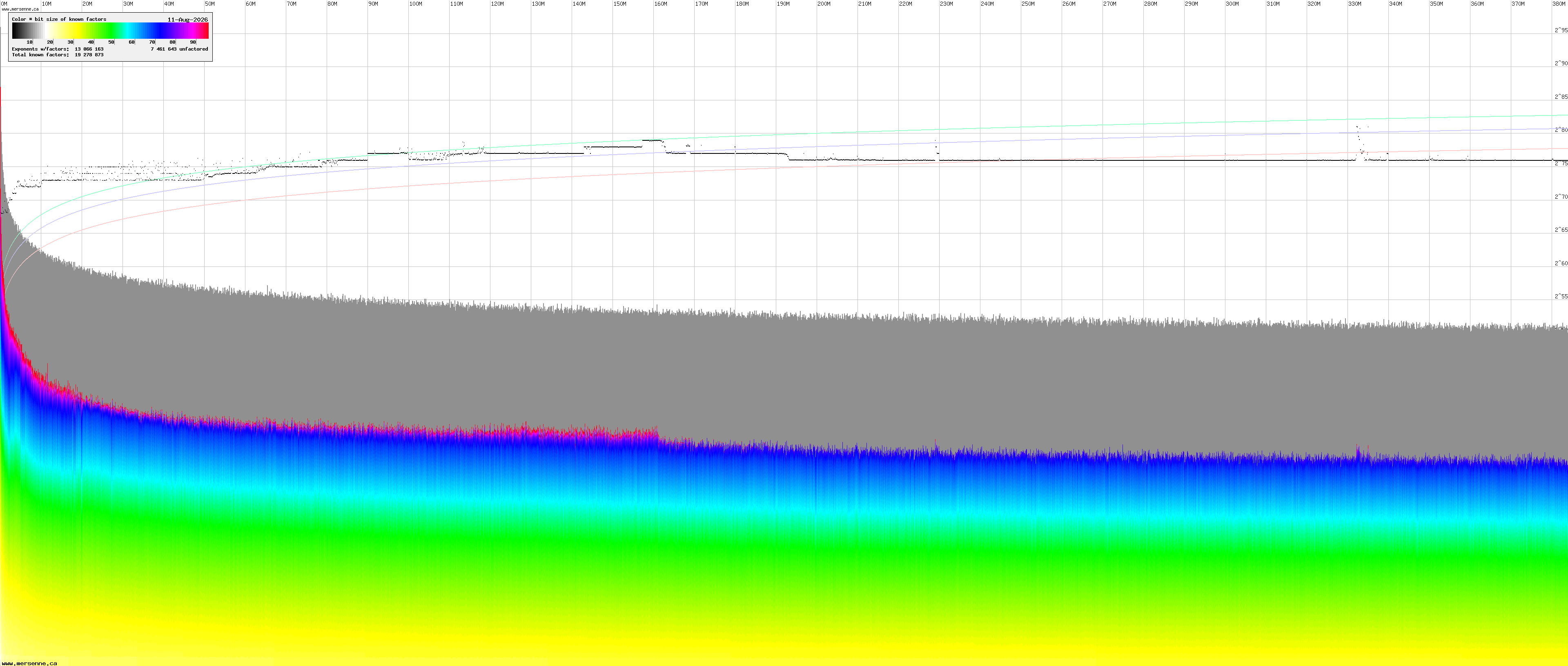
Task: Click the legend color gradient bar
Action: click(x=110, y=31)
